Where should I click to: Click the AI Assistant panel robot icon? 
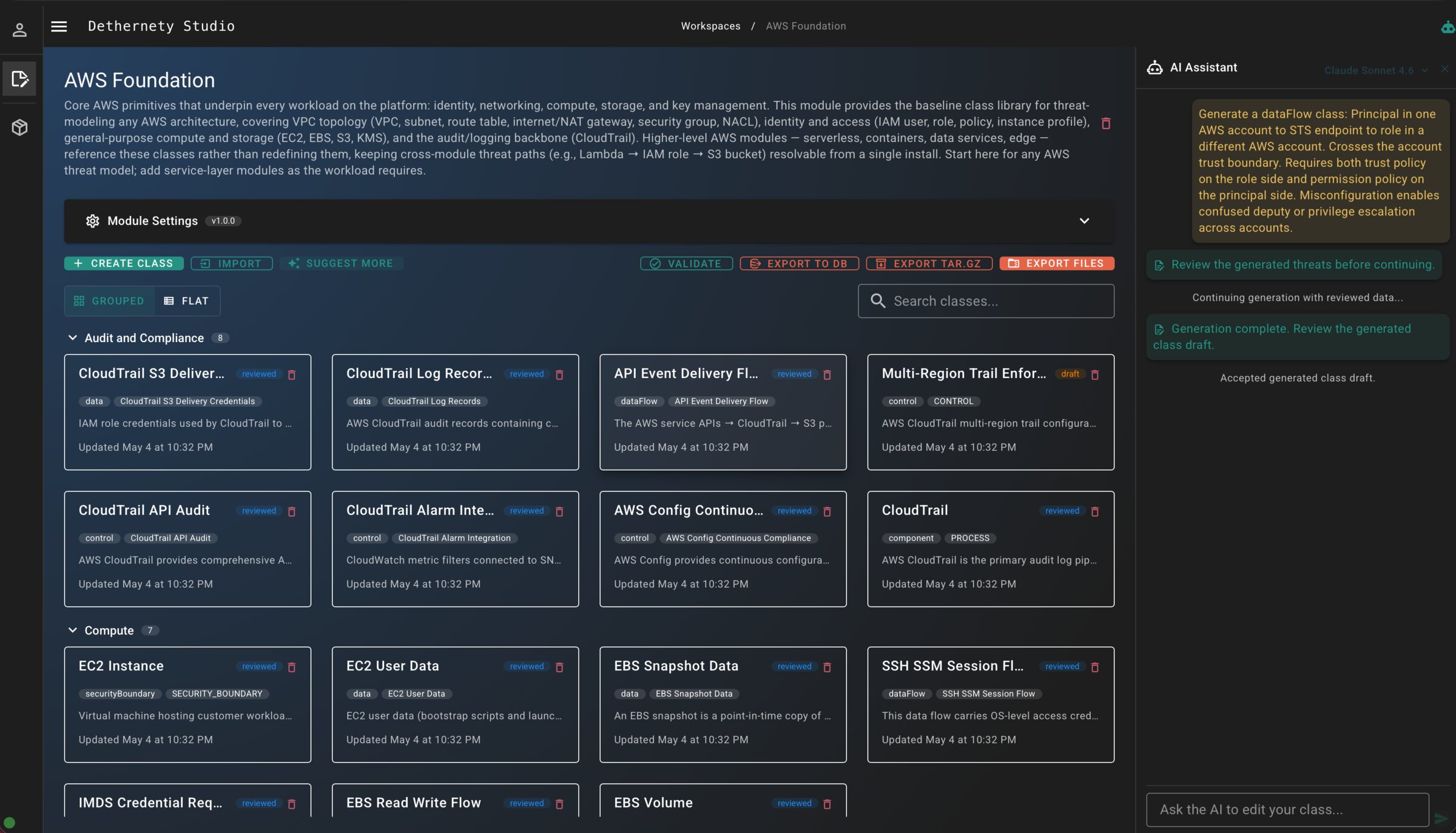[x=1154, y=67]
